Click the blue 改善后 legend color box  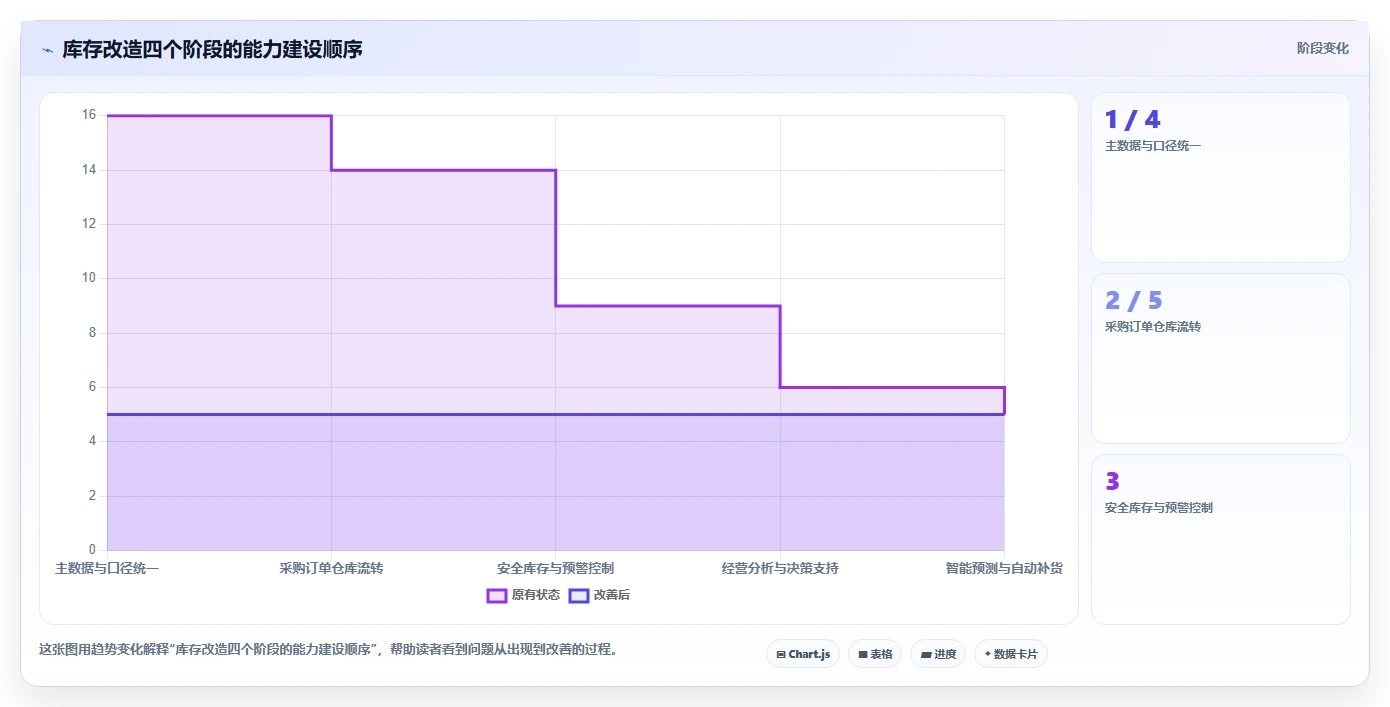578,595
